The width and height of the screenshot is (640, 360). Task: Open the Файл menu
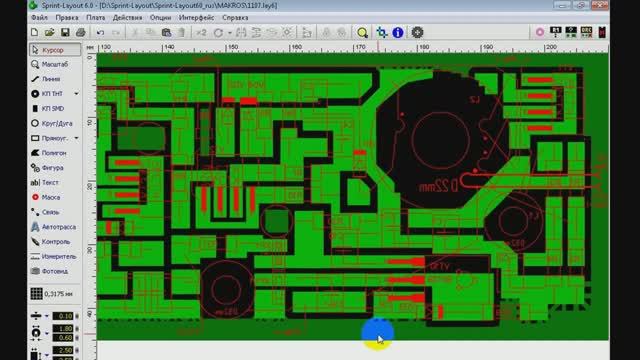(40, 18)
